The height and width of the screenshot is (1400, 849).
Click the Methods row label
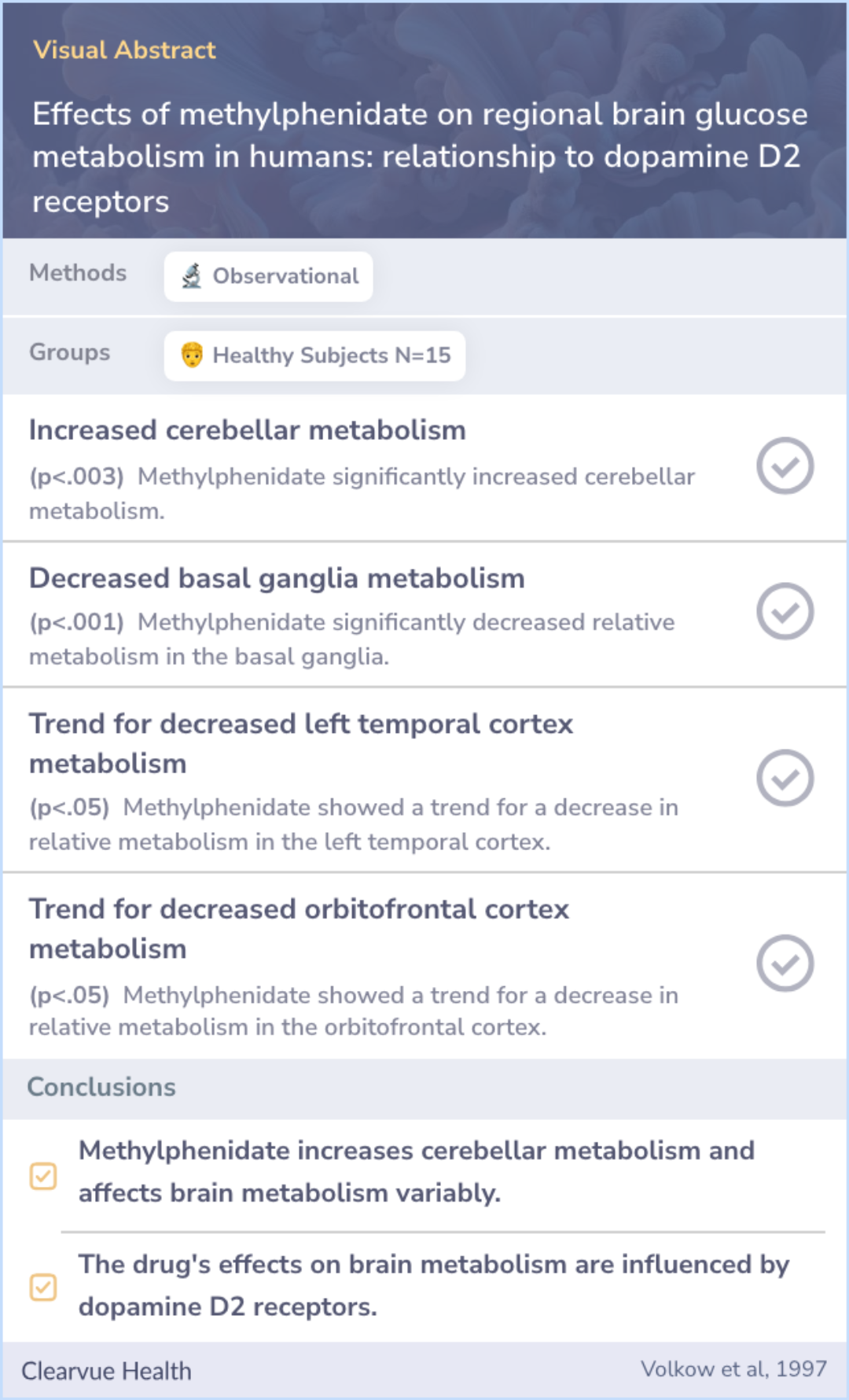pyautogui.click(x=78, y=273)
